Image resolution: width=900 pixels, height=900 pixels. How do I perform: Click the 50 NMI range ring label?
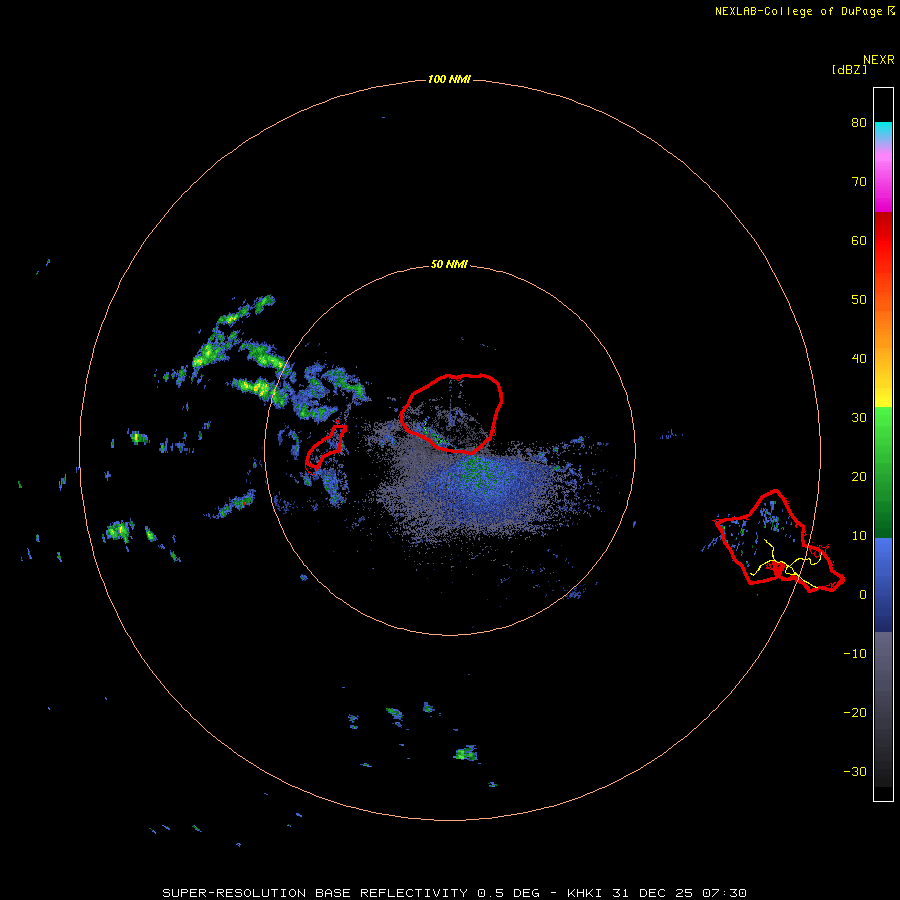tap(449, 265)
